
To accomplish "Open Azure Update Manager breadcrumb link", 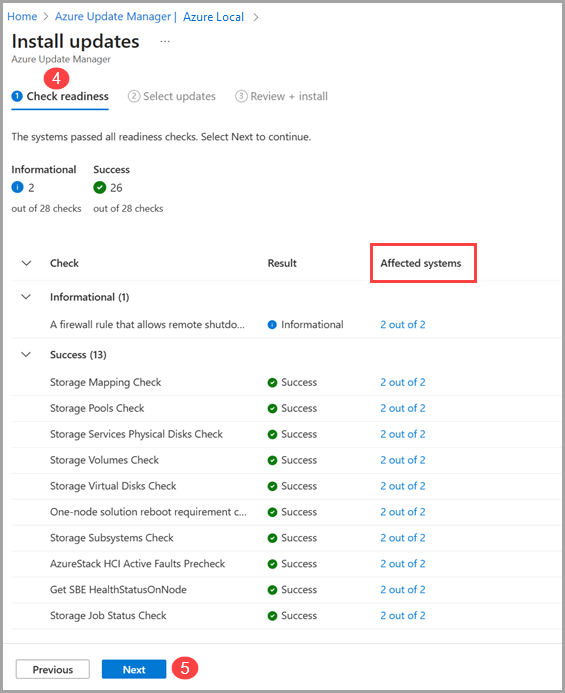I will [113, 17].
